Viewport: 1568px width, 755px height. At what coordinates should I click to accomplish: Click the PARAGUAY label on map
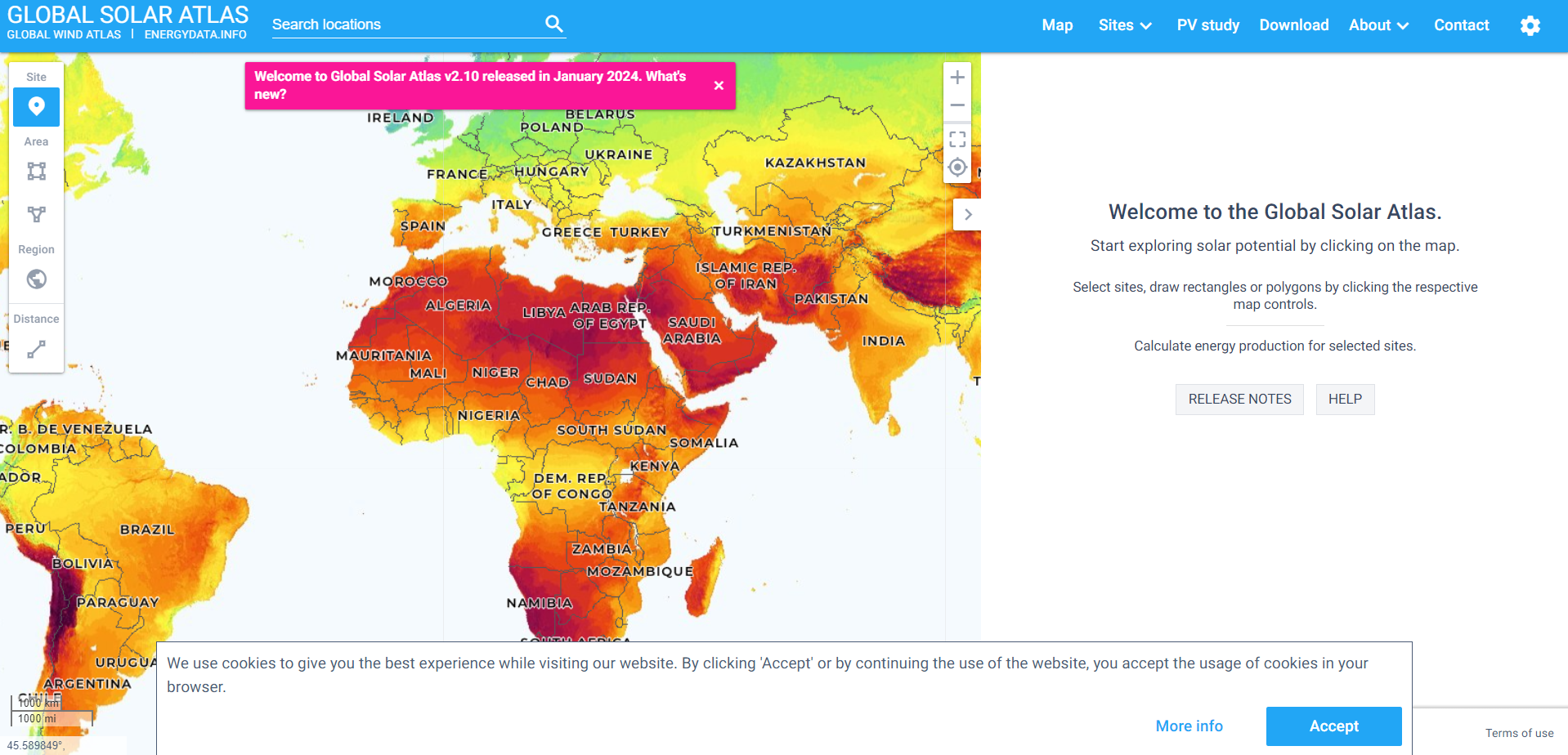click(x=118, y=602)
